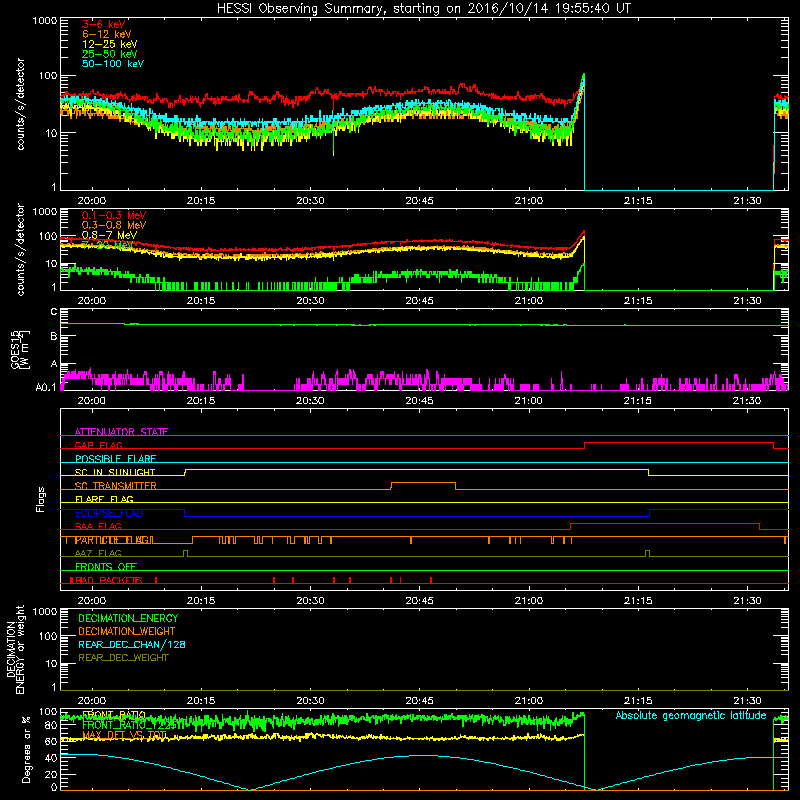The width and height of the screenshot is (800, 800).
Task: Select the "6-12 keV" legend label
Action: (x=107, y=34)
